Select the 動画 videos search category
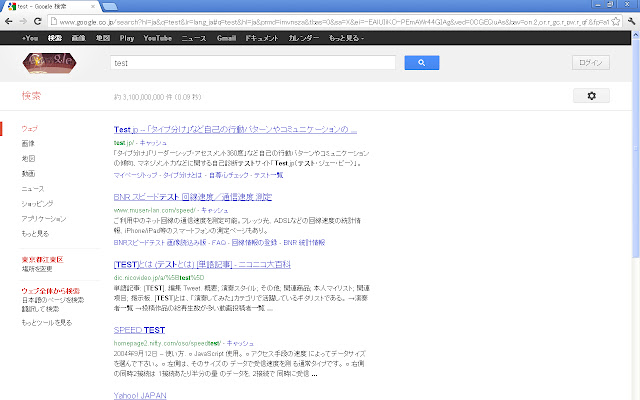This screenshot has height=400, width=640. pyautogui.click(x=28, y=173)
